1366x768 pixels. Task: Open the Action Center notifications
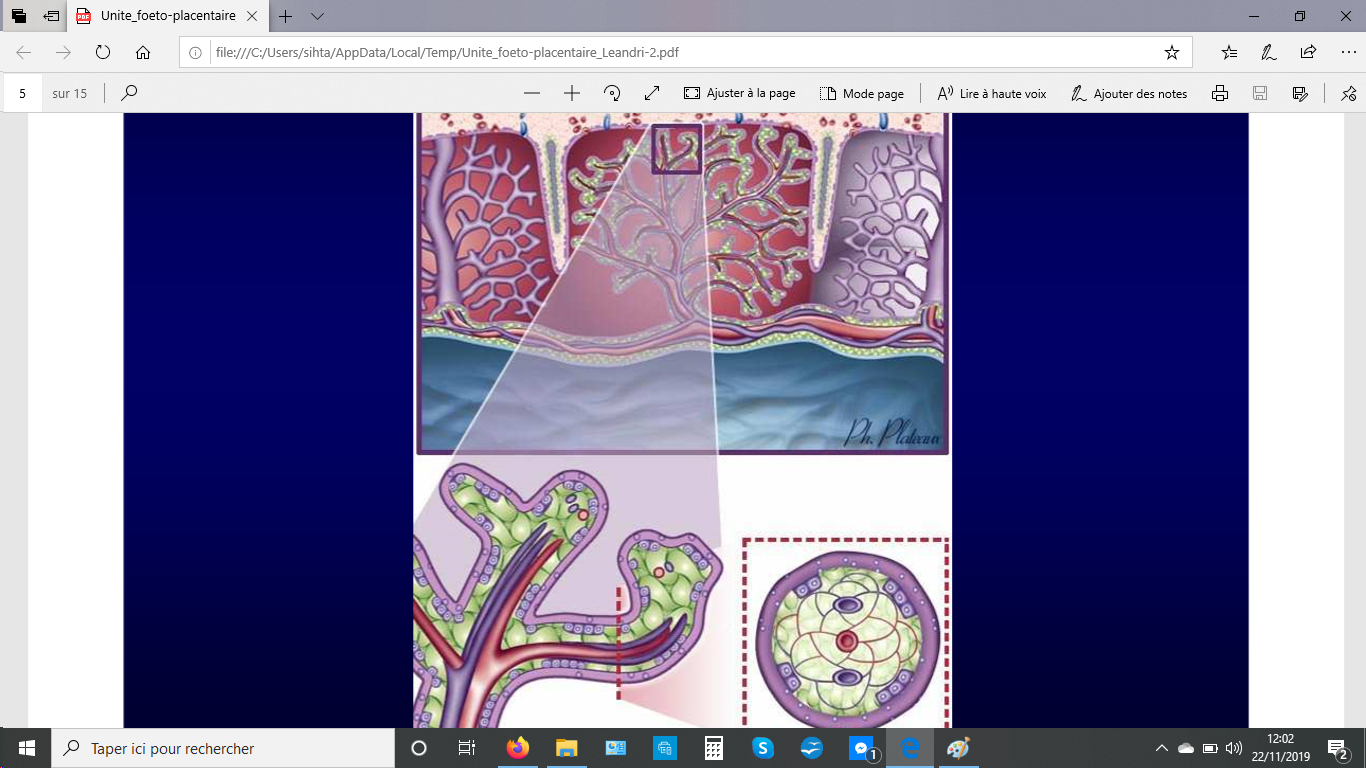1338,748
